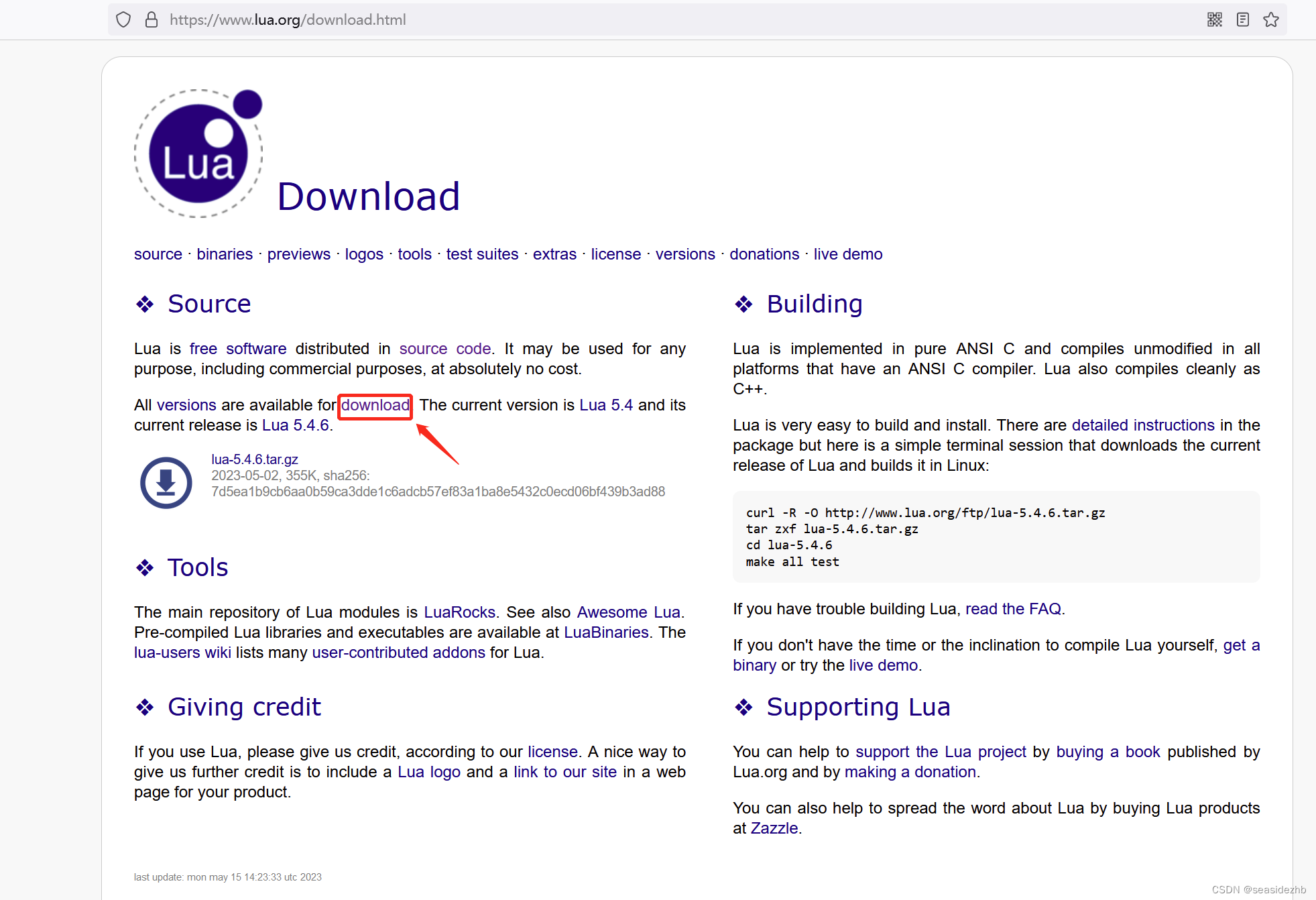Download lua-5.4.6.tar.gz file link
The height and width of the screenshot is (900, 1316).
coord(255,459)
